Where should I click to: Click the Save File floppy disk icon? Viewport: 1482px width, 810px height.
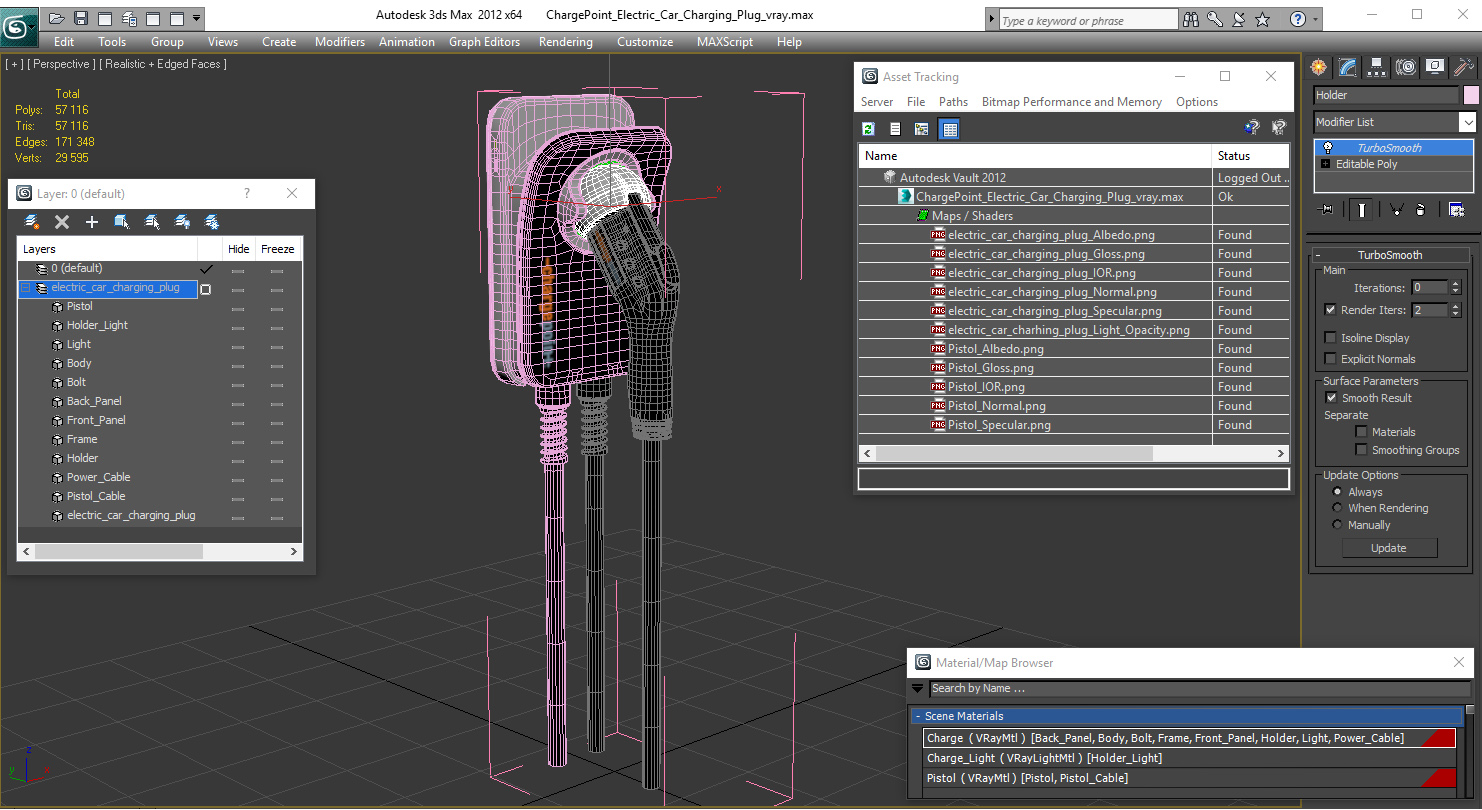[81, 18]
